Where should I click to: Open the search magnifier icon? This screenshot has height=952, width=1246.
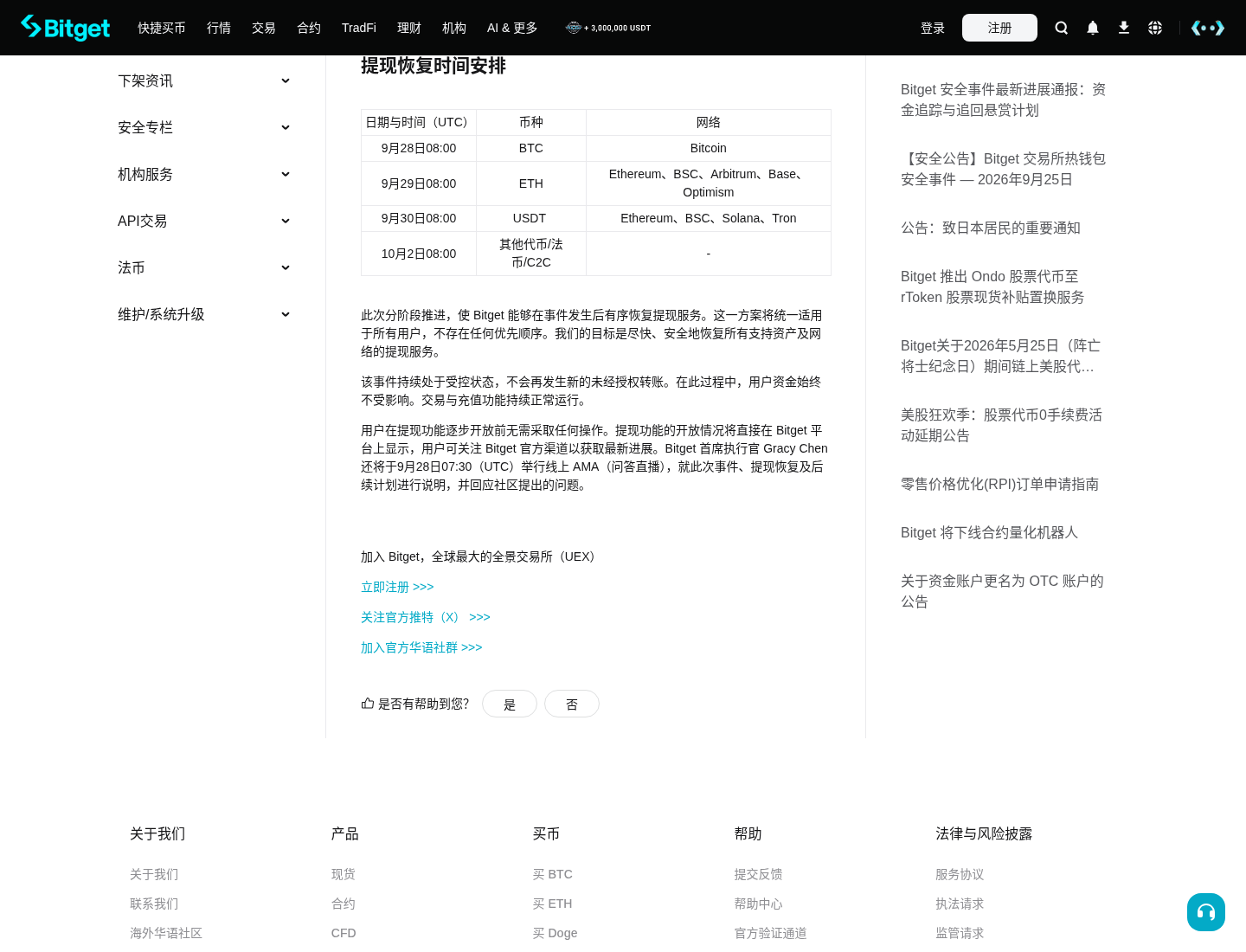click(1062, 28)
